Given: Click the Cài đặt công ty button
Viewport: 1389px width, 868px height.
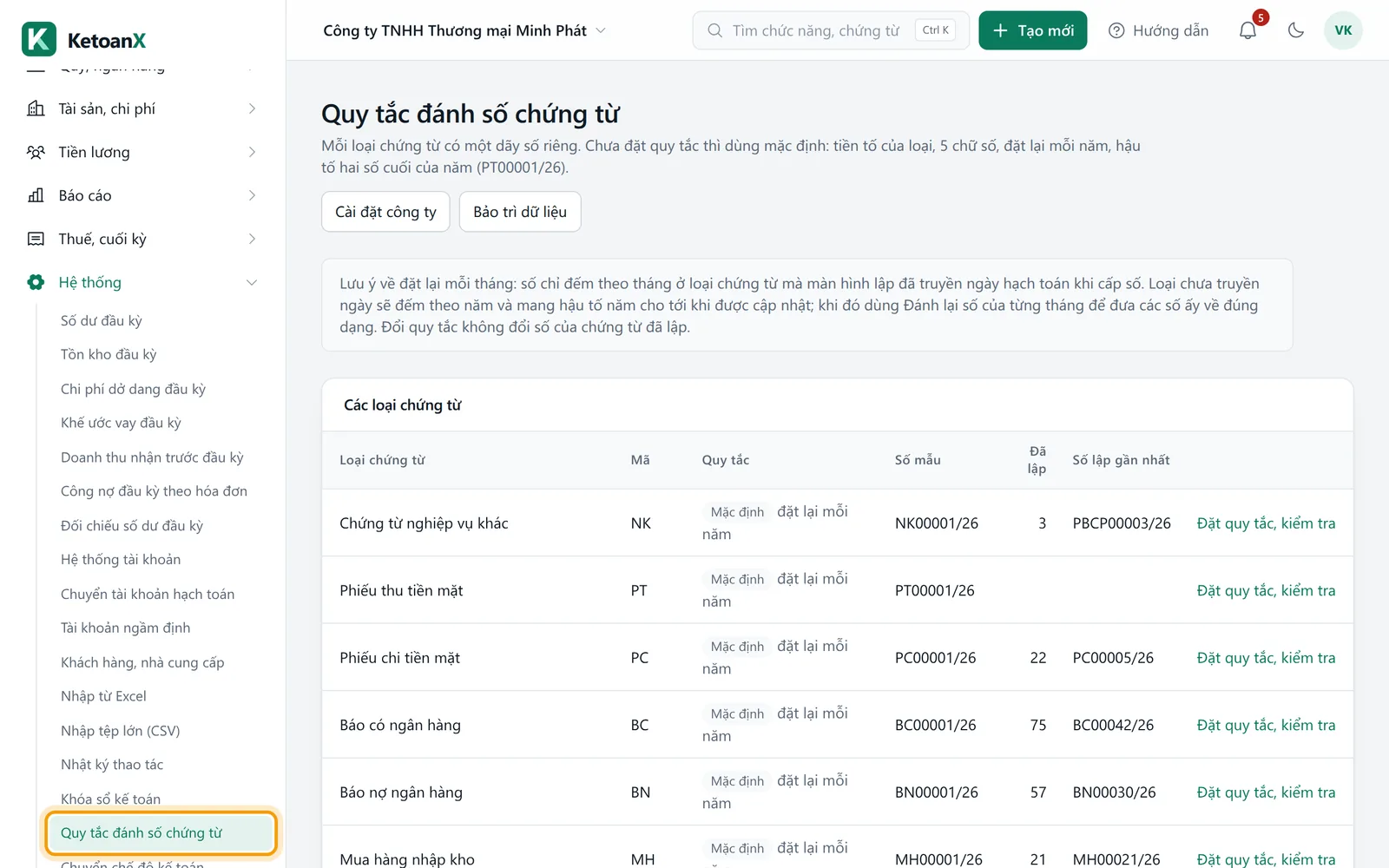Looking at the screenshot, I should click(x=385, y=212).
